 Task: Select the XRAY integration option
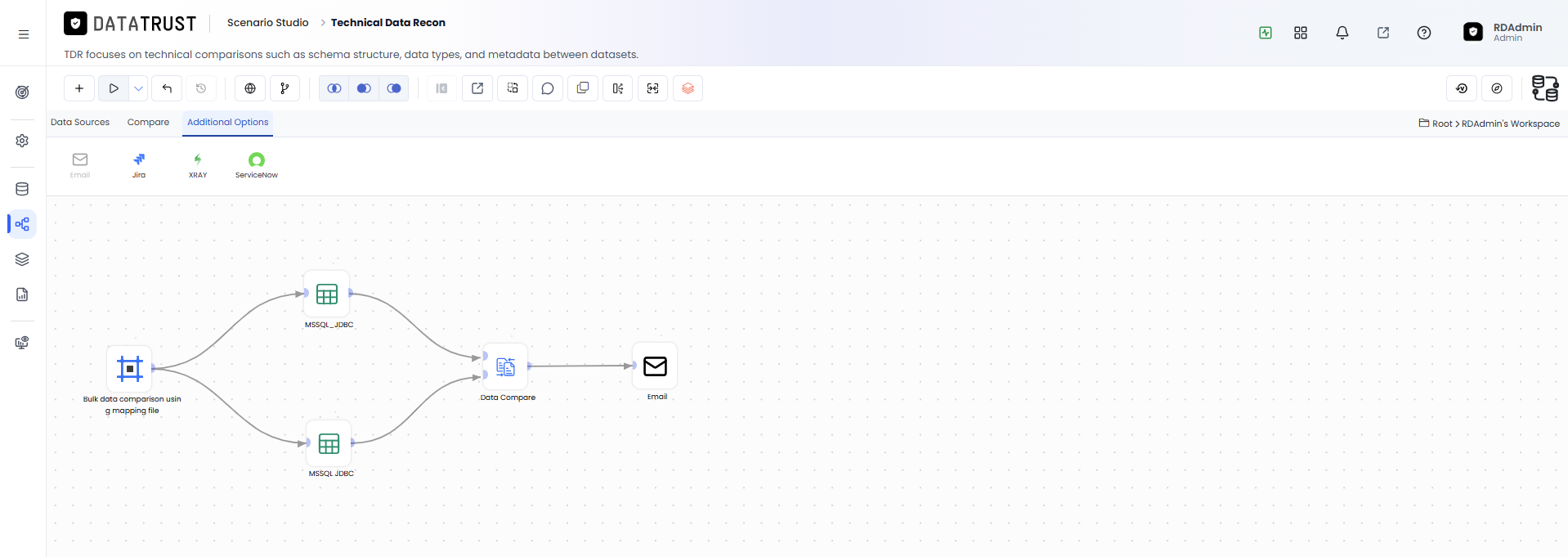pyautogui.click(x=198, y=165)
